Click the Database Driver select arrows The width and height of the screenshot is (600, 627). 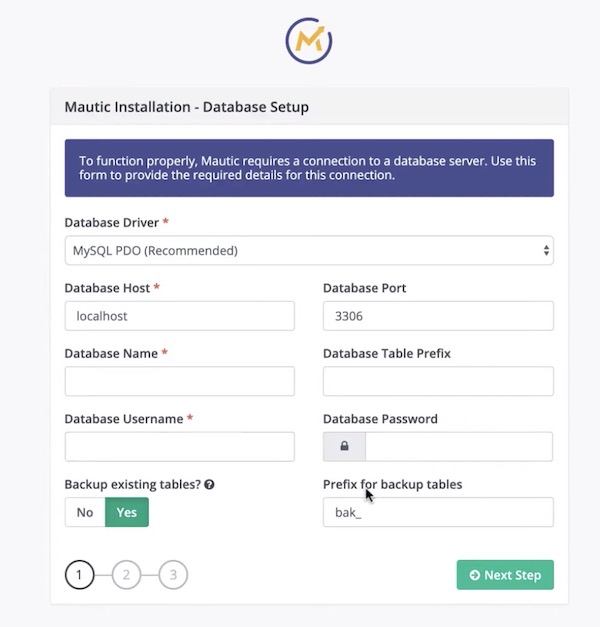(x=546, y=250)
